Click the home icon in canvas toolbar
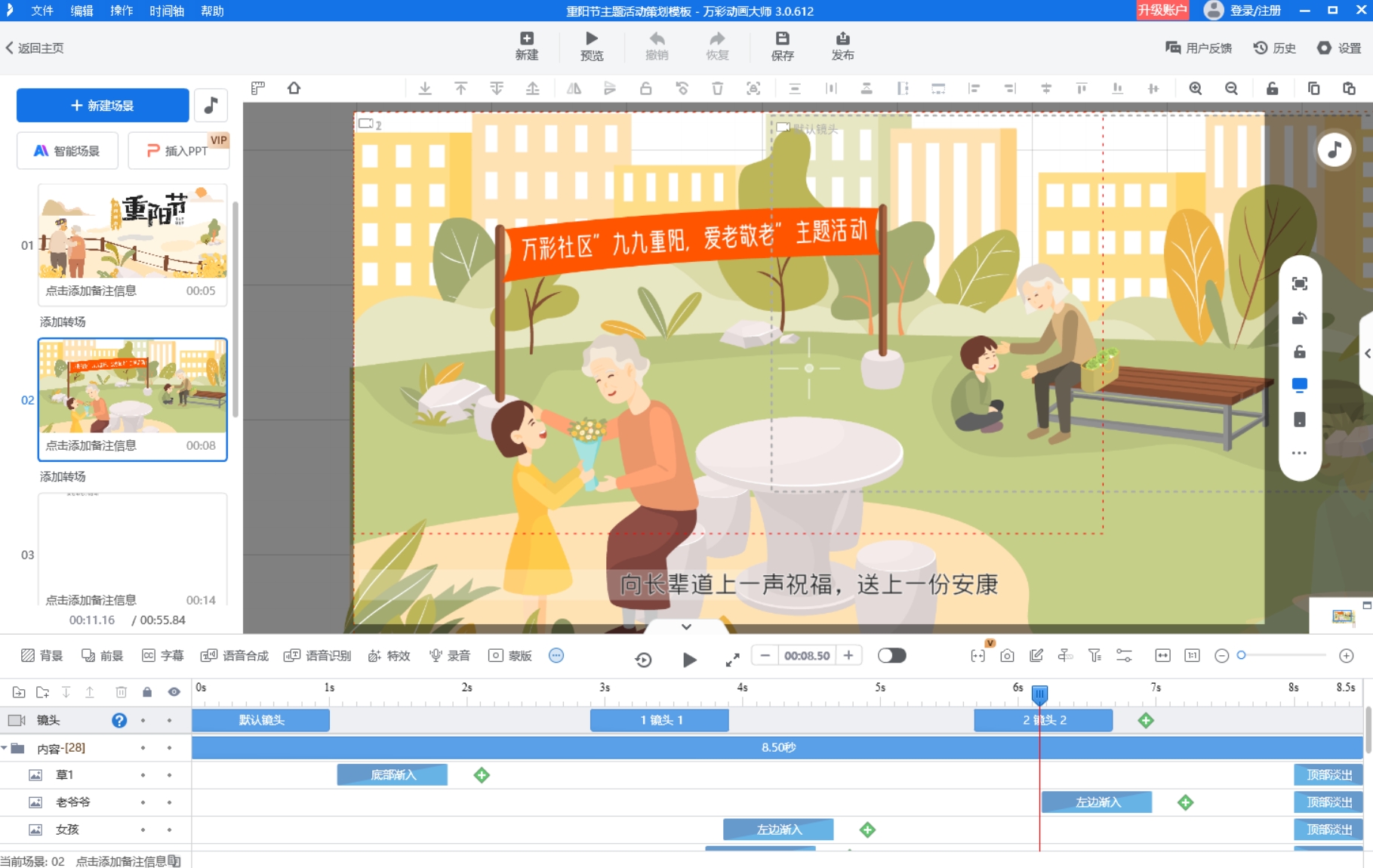 [294, 88]
